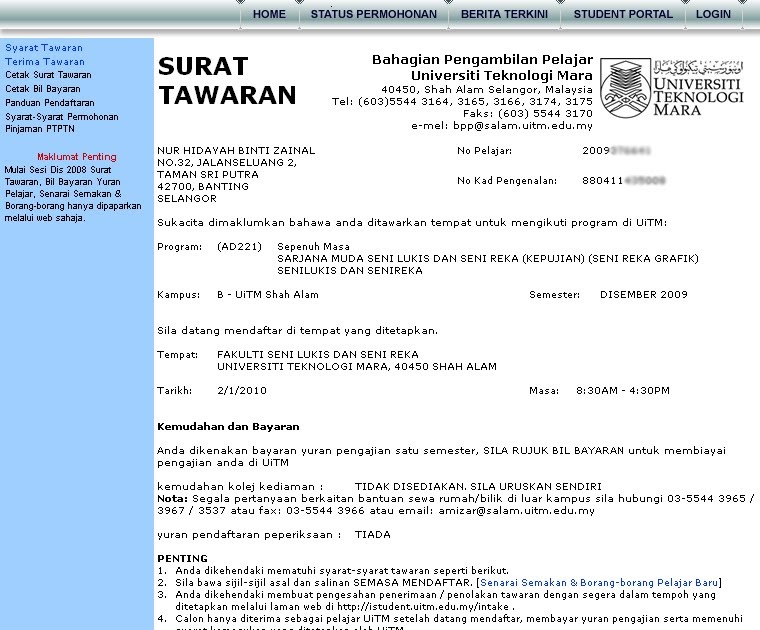The image size is (760, 630).
Task: Open STUDENT PORTAL from top navigation
Action: click(x=623, y=14)
